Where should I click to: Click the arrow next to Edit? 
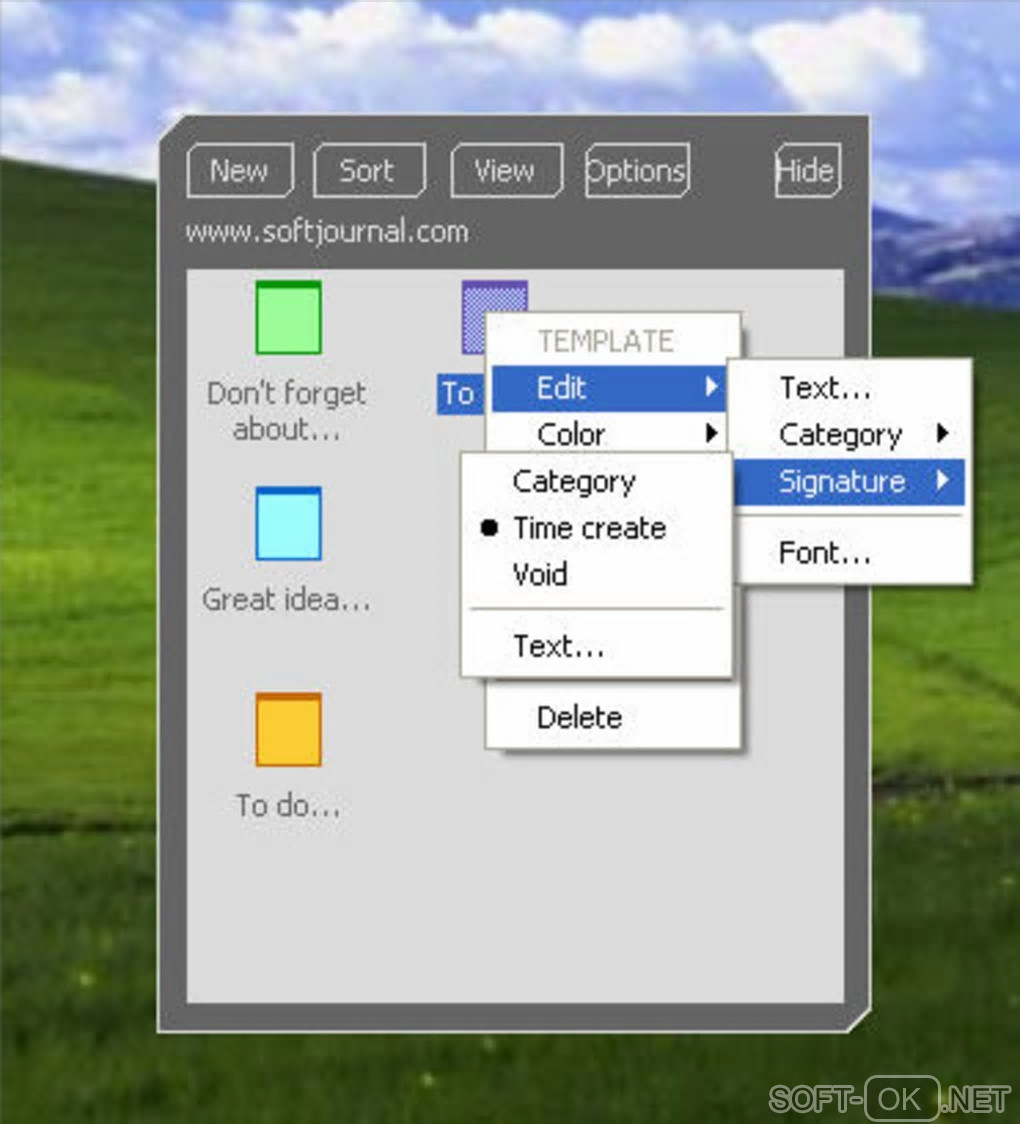pos(711,387)
